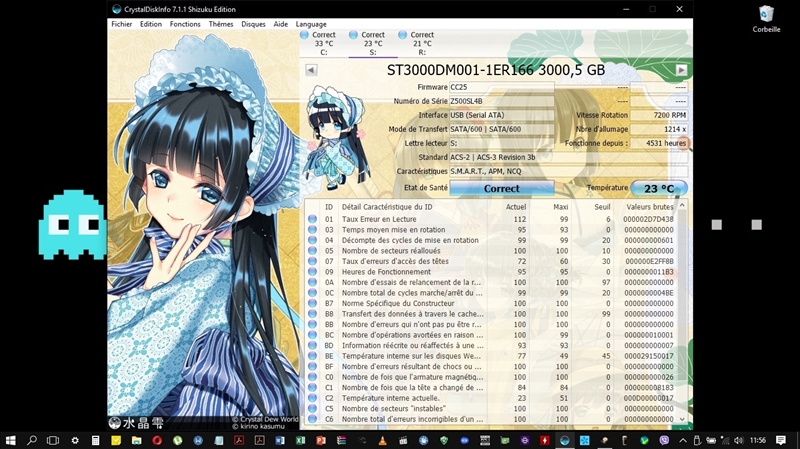Image resolution: width=800 pixels, height=449 pixels.
Task: Show hidden tray icons with the chevron
Action: [x=683, y=440]
